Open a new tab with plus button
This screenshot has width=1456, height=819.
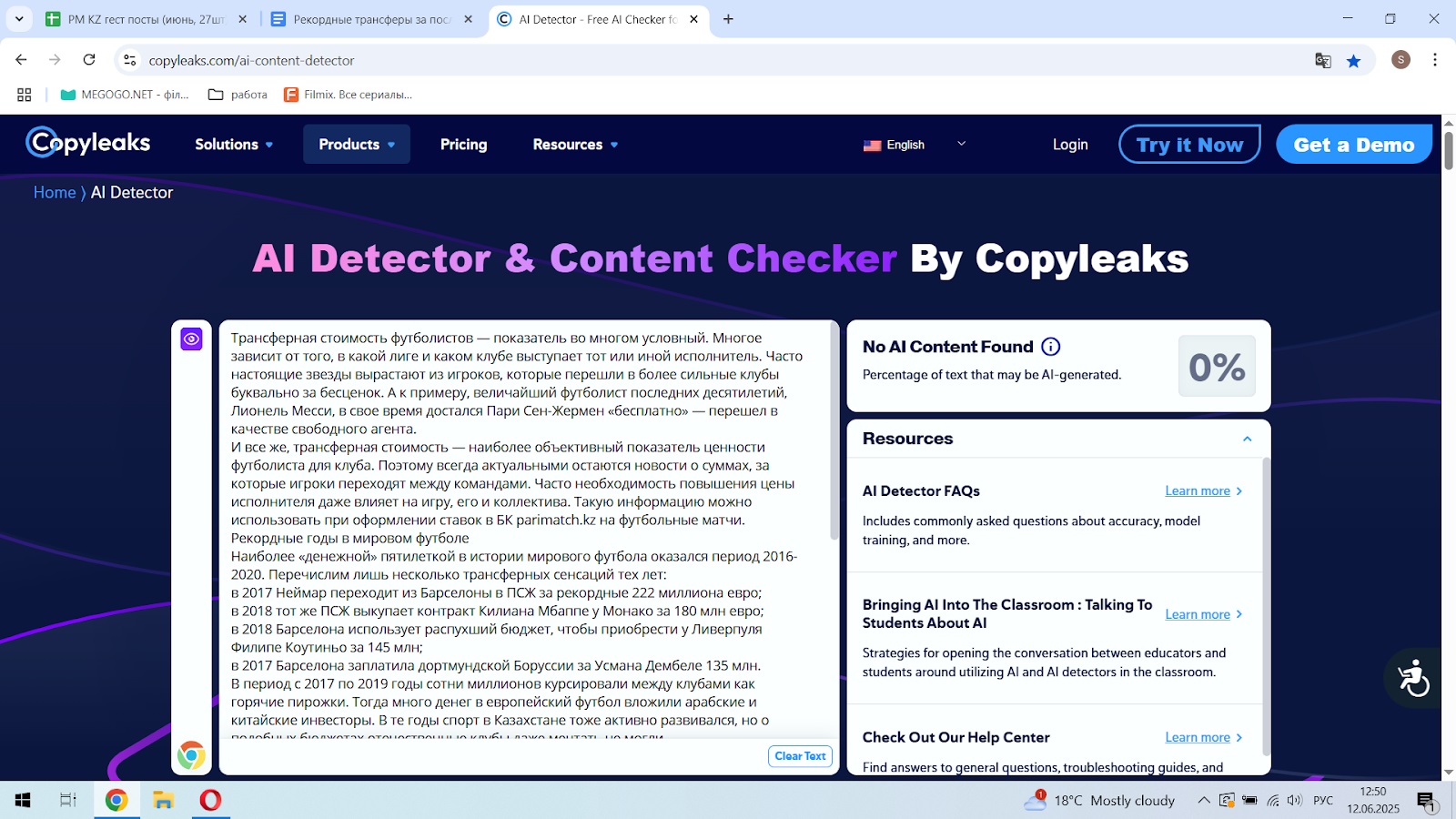728,19
